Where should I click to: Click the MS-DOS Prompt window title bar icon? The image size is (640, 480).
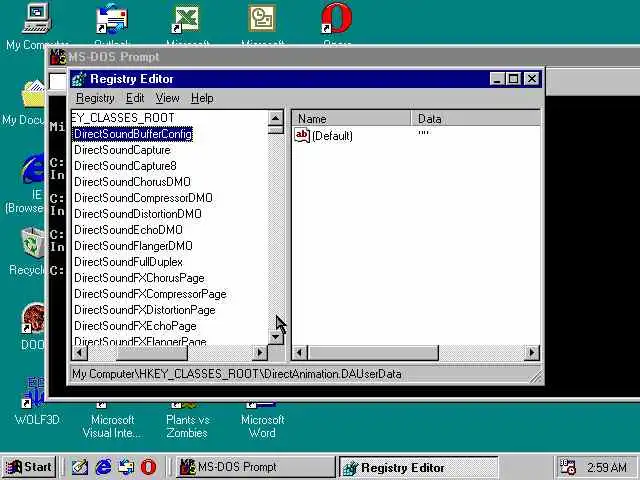tap(58, 57)
